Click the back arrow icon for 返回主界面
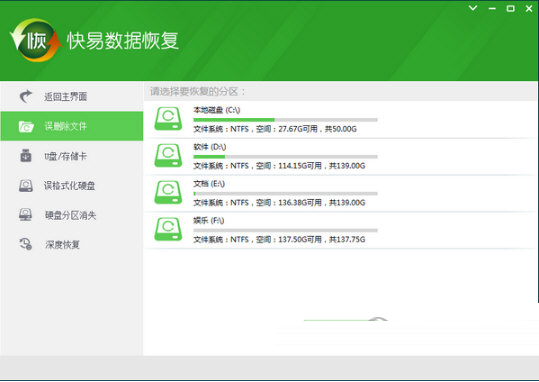Screen dimensions: 539x382 [x=26, y=97]
